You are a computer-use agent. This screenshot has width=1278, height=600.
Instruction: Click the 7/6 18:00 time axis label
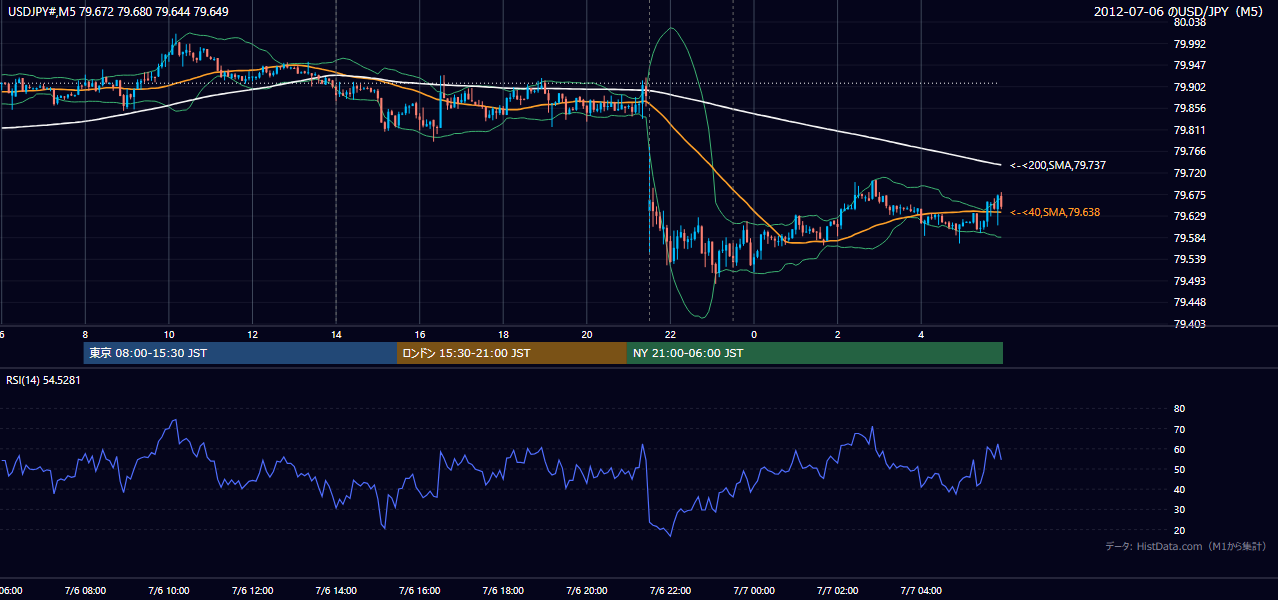[x=503, y=590]
